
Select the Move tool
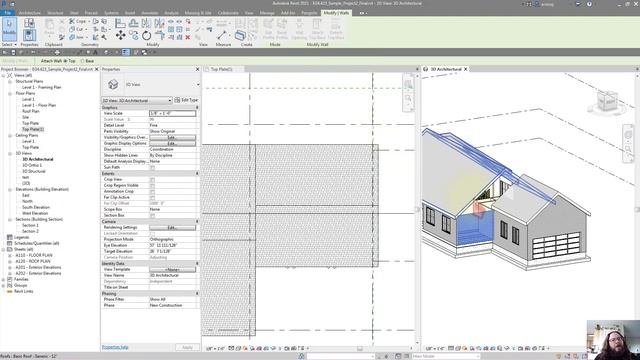coord(120,36)
